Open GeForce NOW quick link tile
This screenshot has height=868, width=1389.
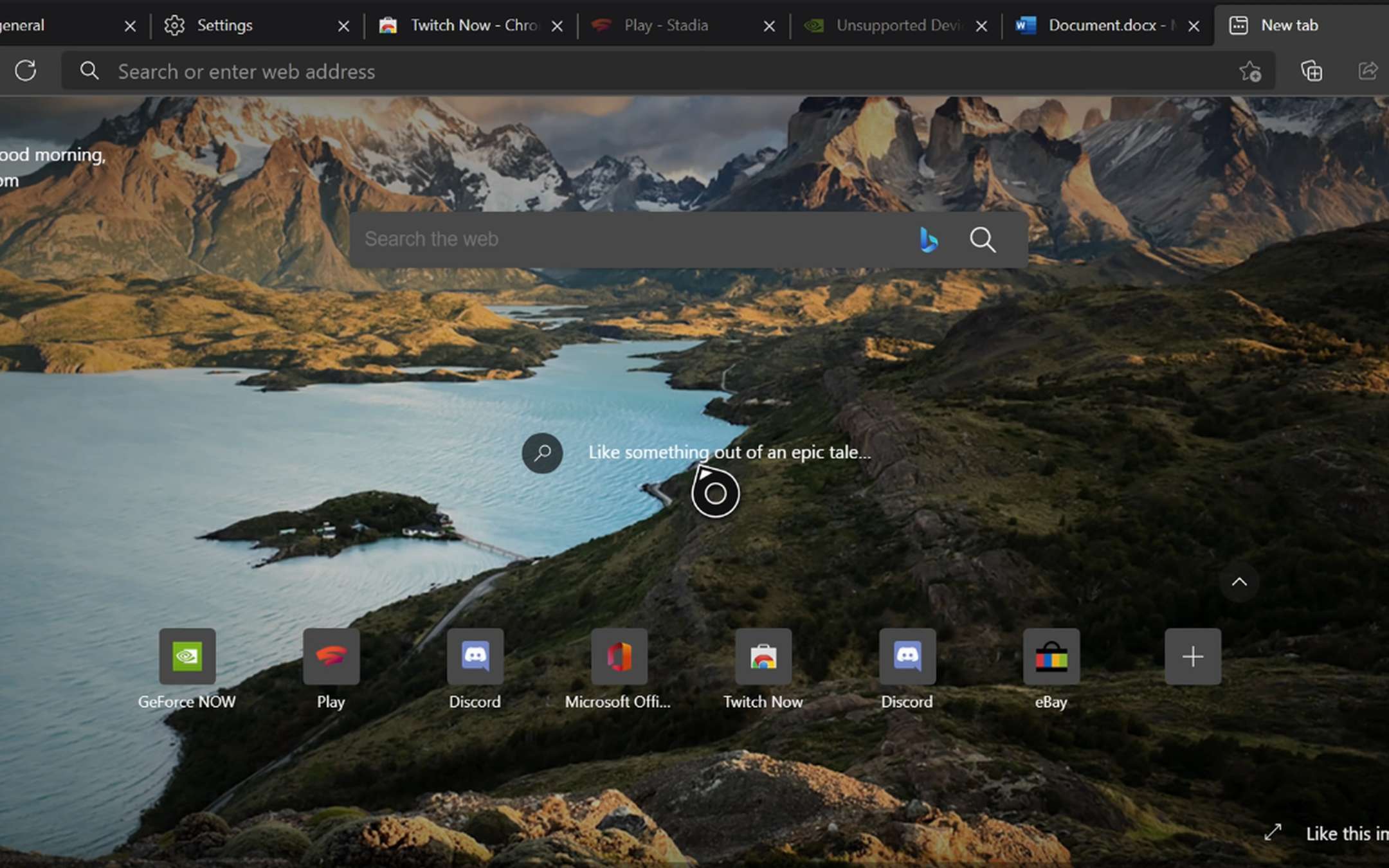click(x=187, y=656)
